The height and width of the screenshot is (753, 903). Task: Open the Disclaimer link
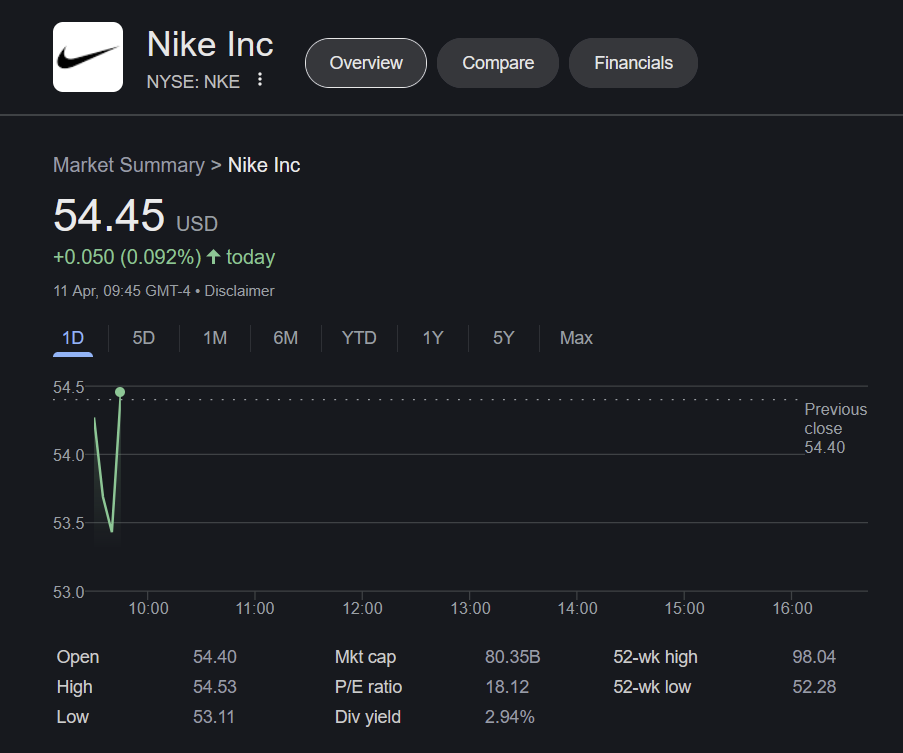click(240, 291)
